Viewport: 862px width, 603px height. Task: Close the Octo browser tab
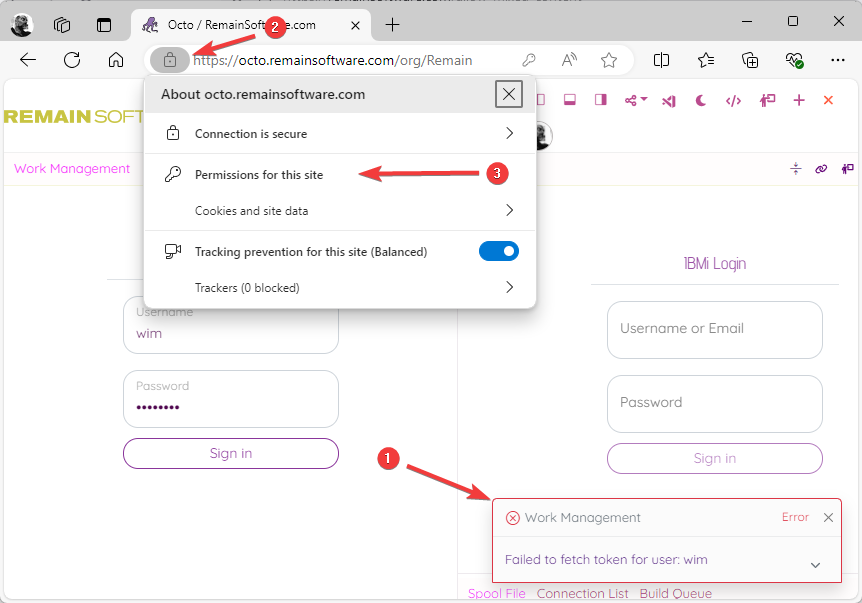355,25
